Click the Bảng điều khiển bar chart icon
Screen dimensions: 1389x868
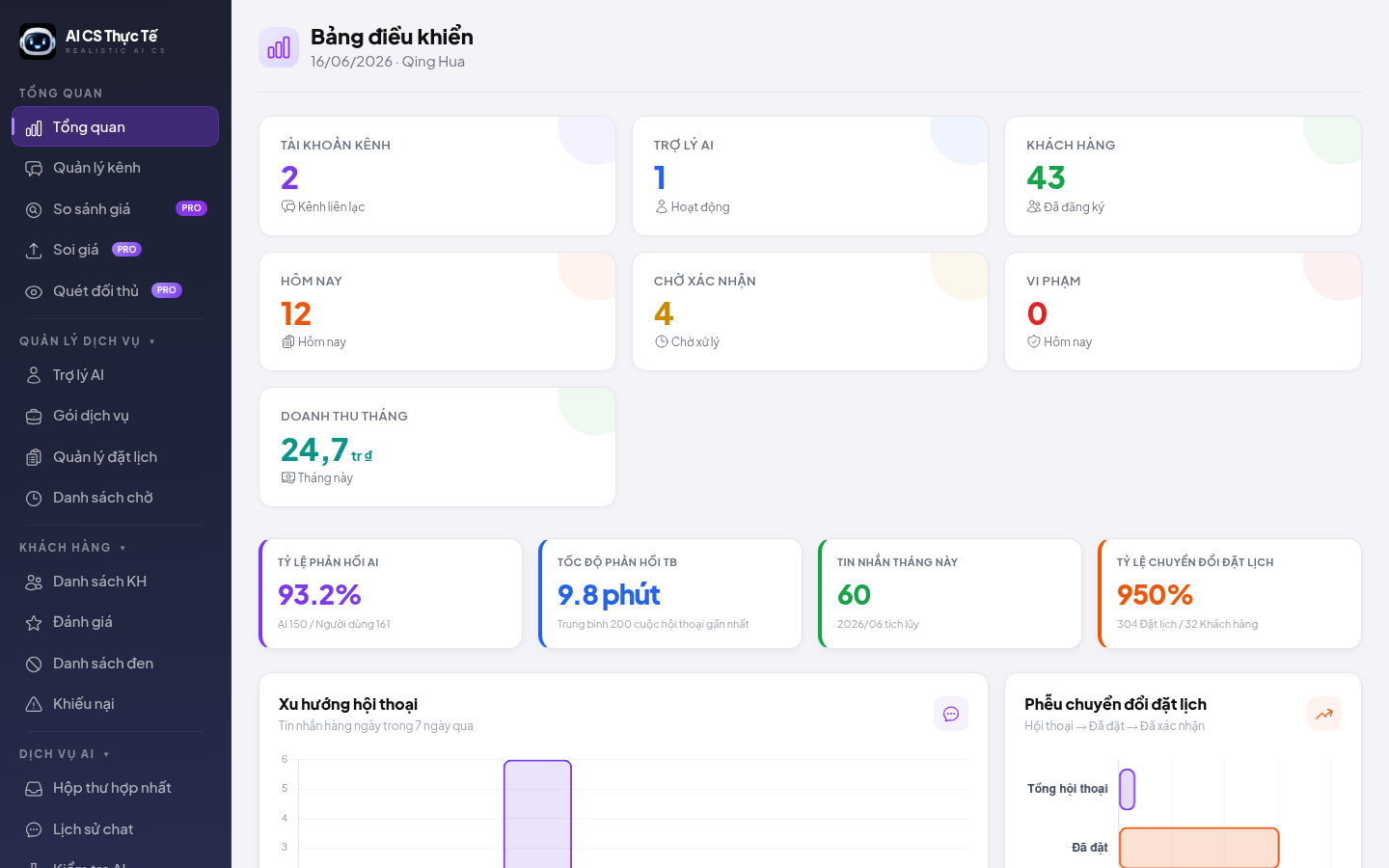point(279,47)
